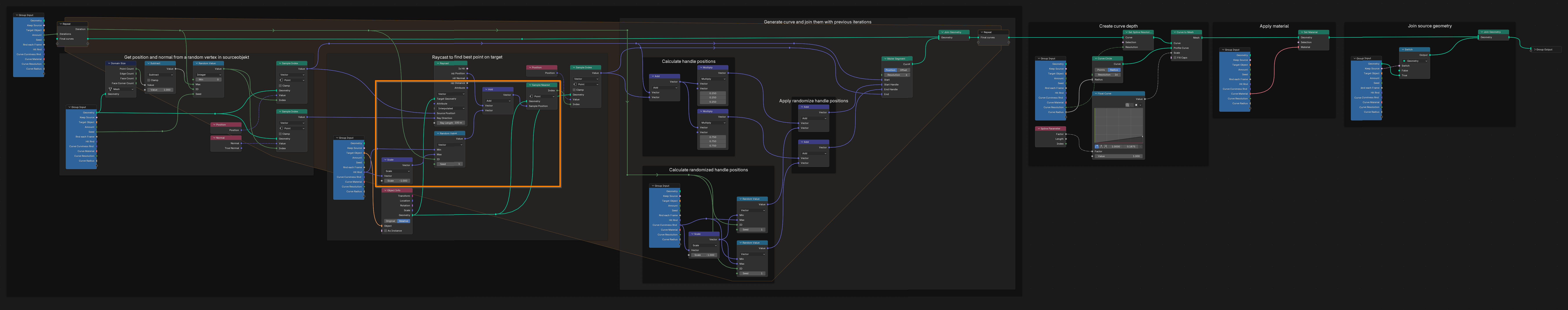
Task: Click the Set Spline Resolution node header
Action: click(x=1138, y=32)
